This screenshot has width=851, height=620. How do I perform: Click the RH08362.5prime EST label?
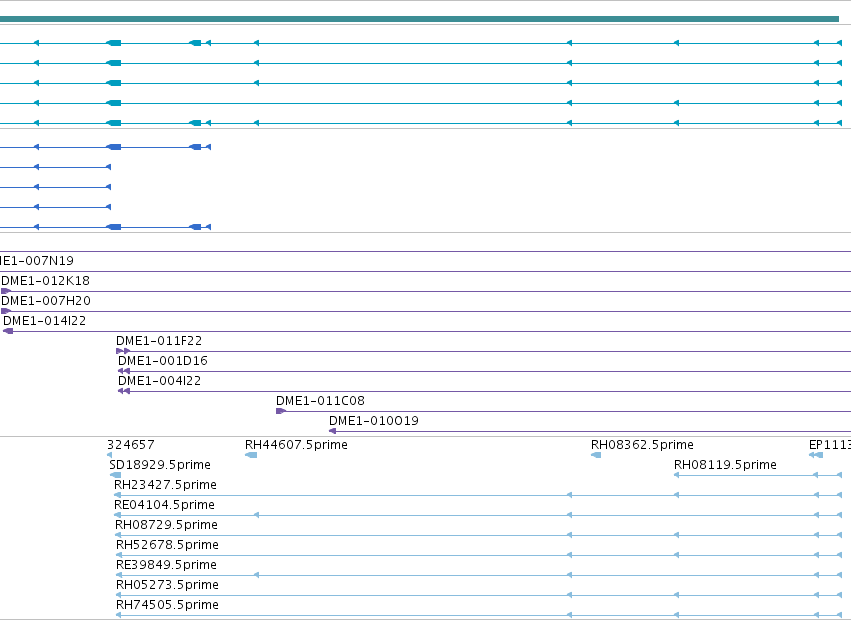click(642, 445)
